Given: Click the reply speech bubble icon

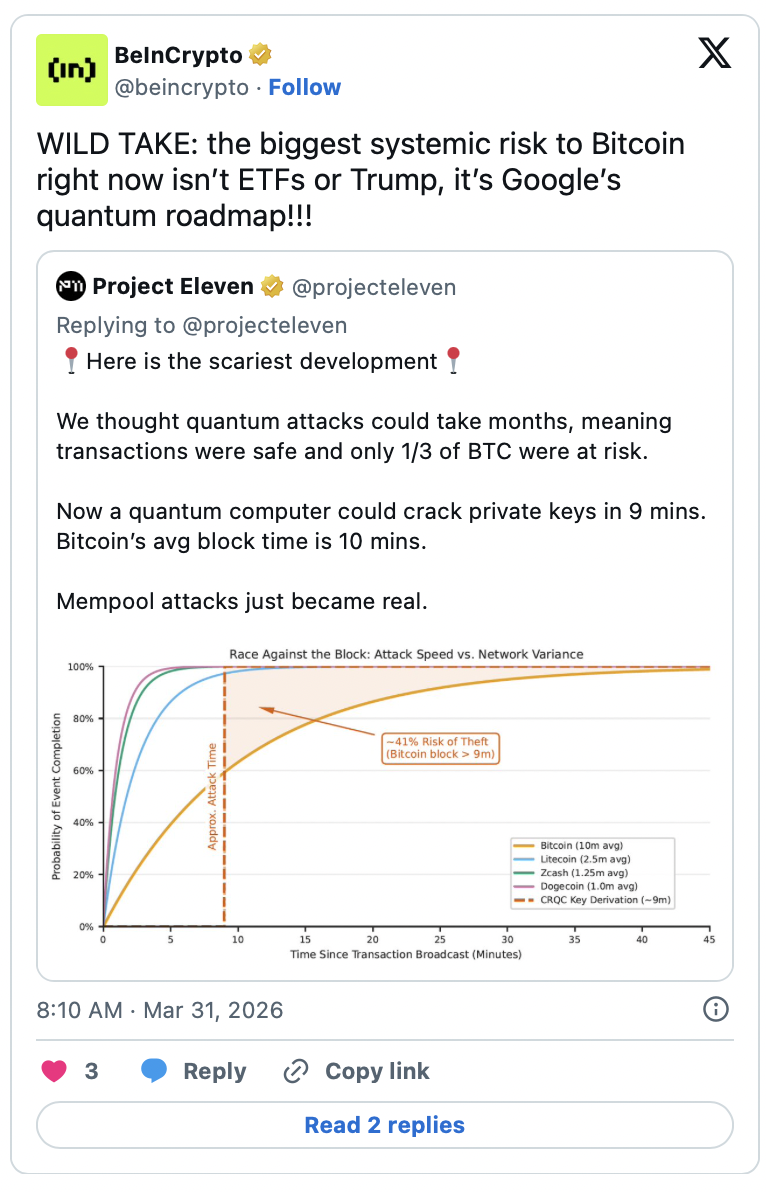Looking at the screenshot, I should pyautogui.click(x=154, y=1071).
